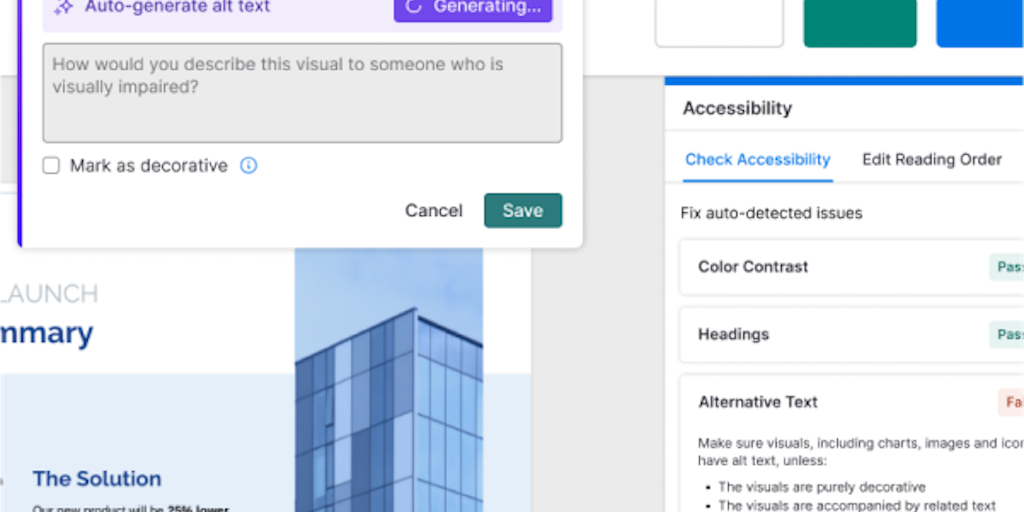Expand the Headings check
This screenshot has height=512, width=1024.
coord(733,334)
